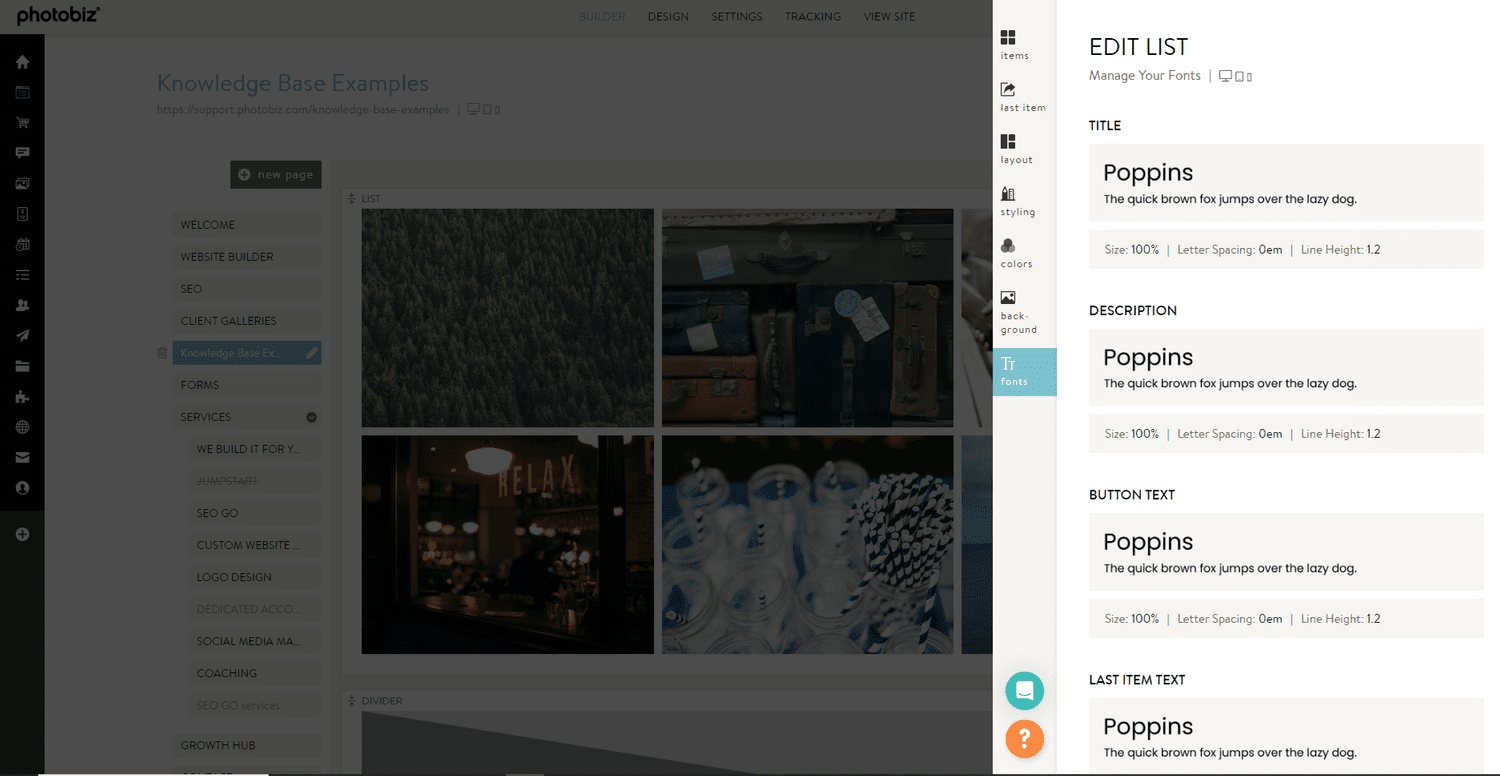Click the shopping cart icon on the left sidebar

22,122
